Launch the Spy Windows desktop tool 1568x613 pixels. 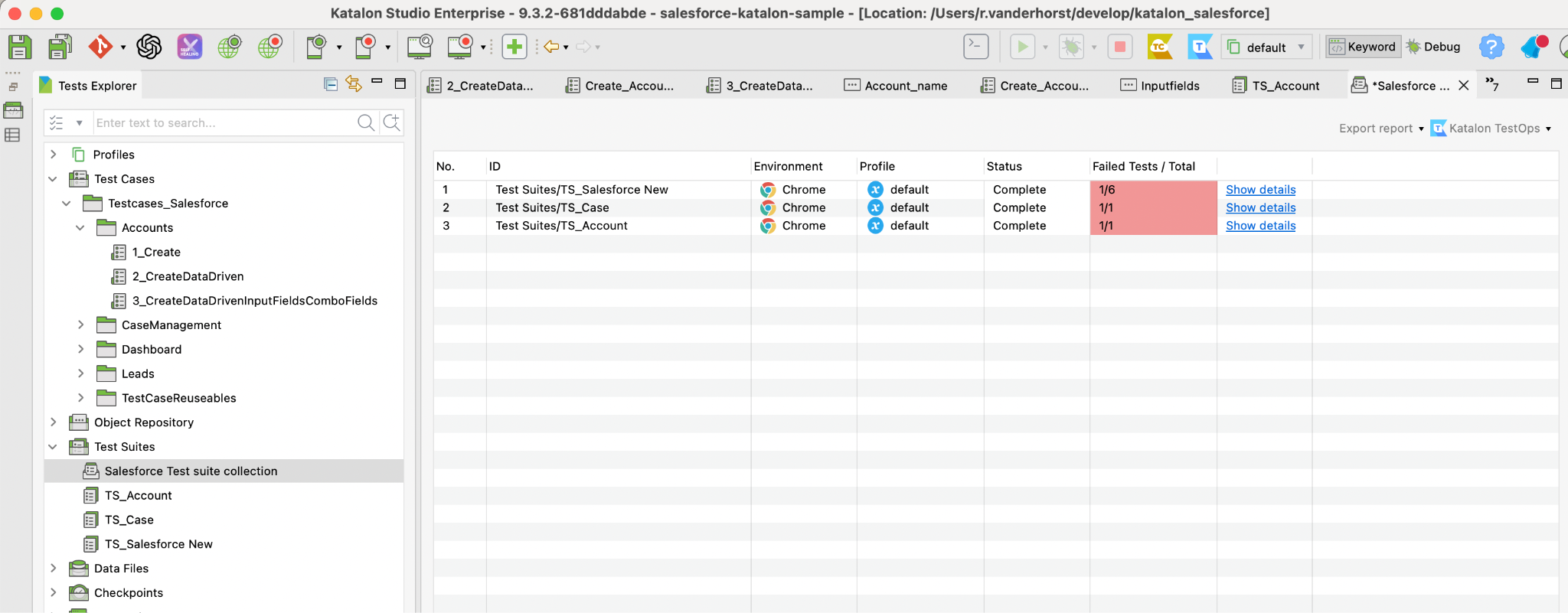click(x=420, y=47)
